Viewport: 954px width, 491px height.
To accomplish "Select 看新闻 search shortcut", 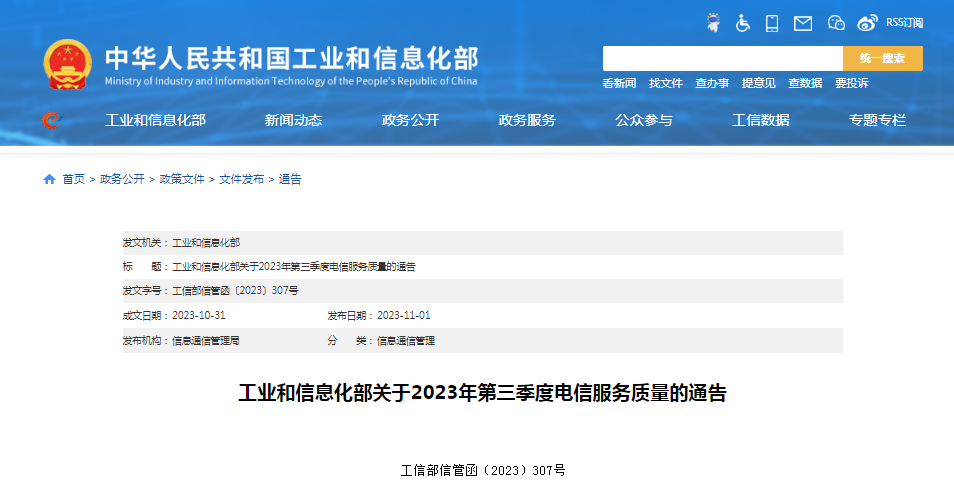I will pos(619,83).
